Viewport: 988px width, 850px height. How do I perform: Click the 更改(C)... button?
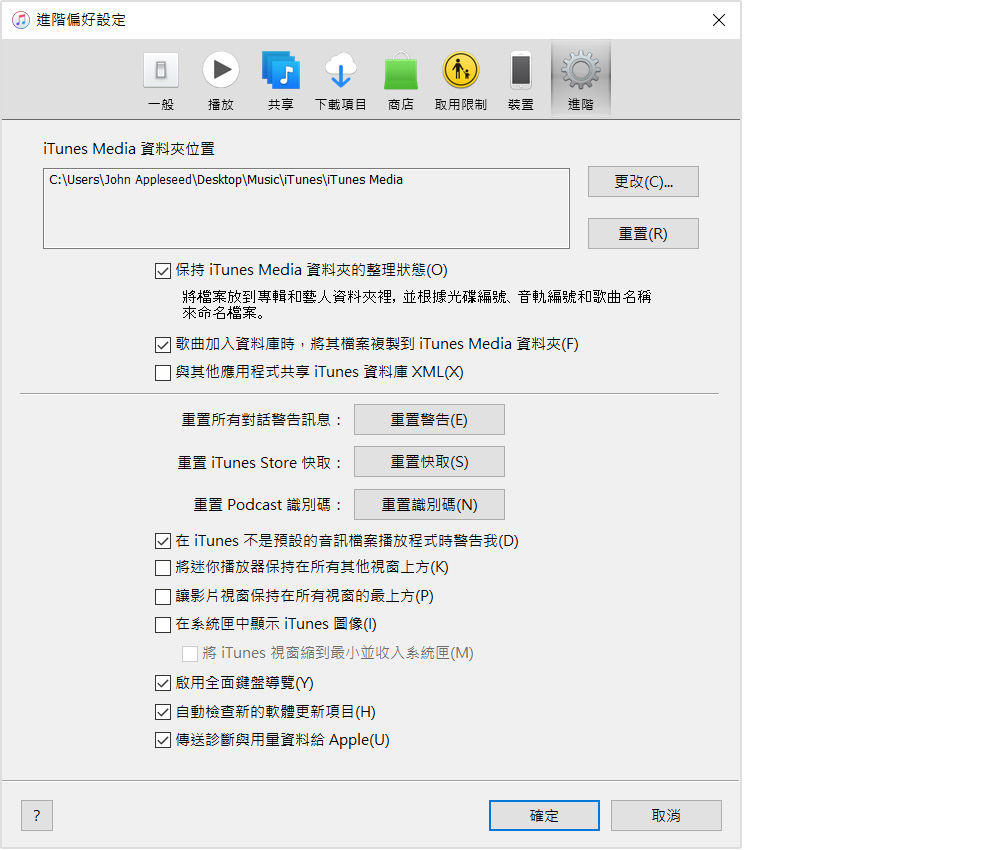643,182
